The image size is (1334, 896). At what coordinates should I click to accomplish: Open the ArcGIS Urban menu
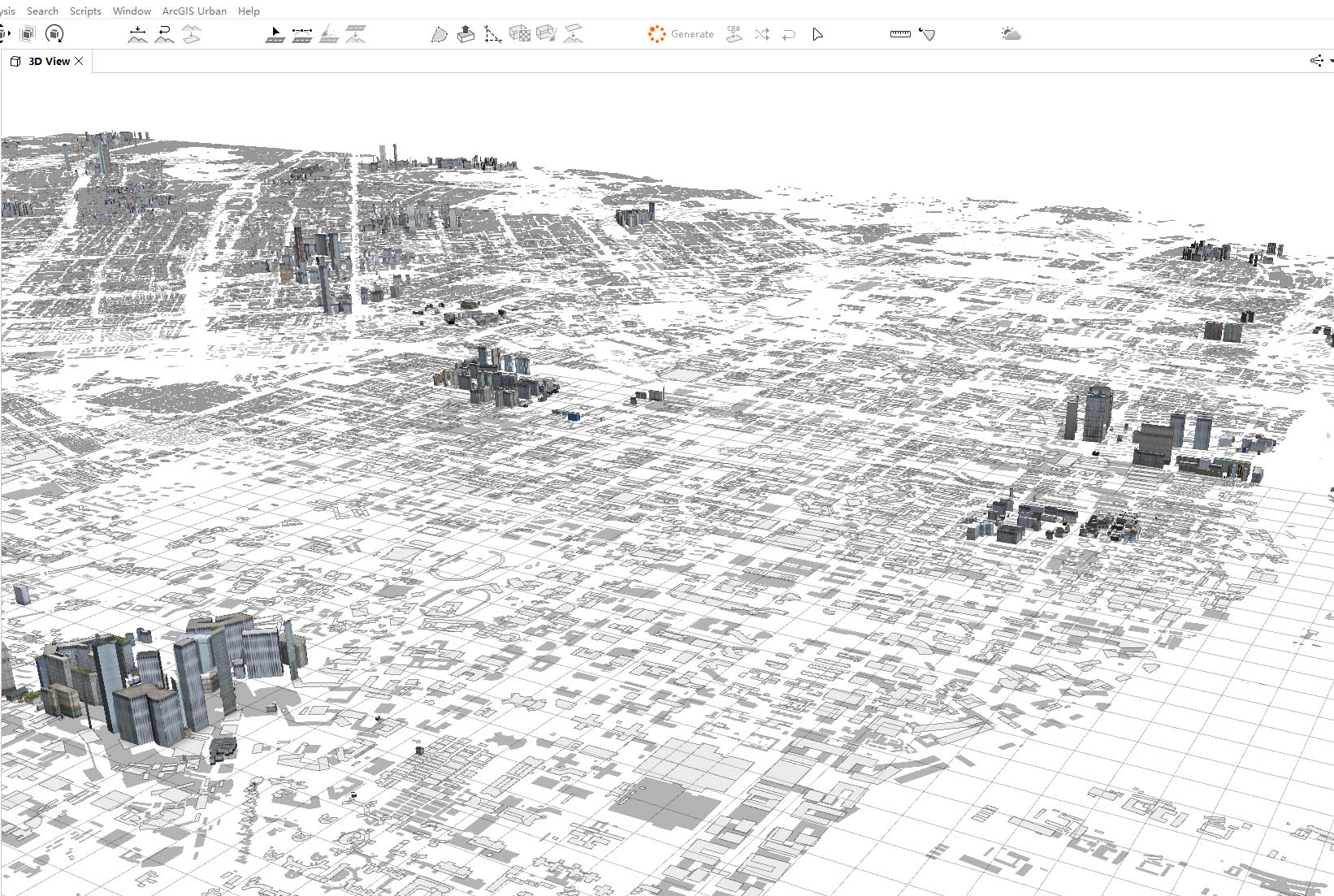point(194,11)
